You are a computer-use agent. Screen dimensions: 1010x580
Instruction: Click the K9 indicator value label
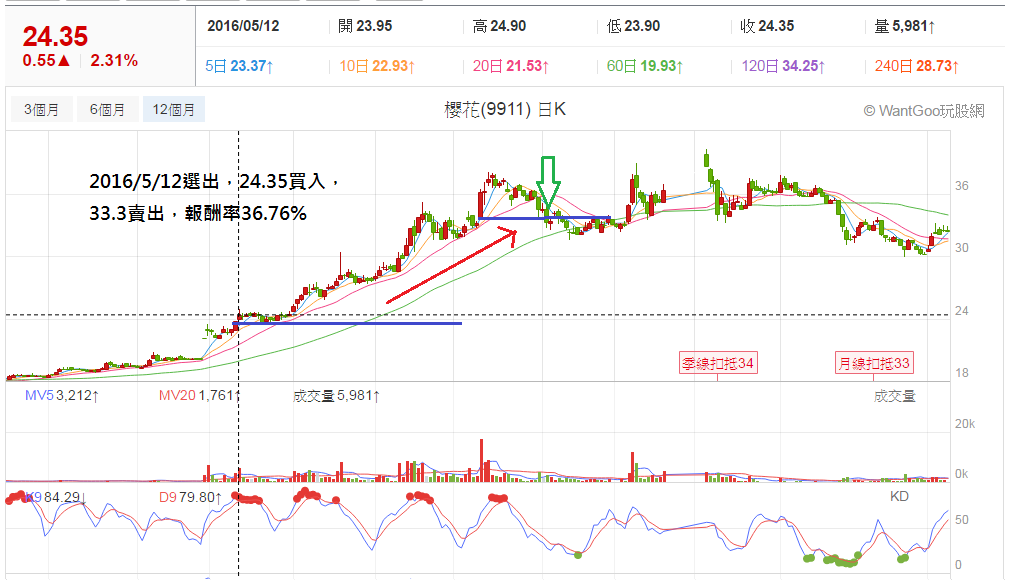55,498
